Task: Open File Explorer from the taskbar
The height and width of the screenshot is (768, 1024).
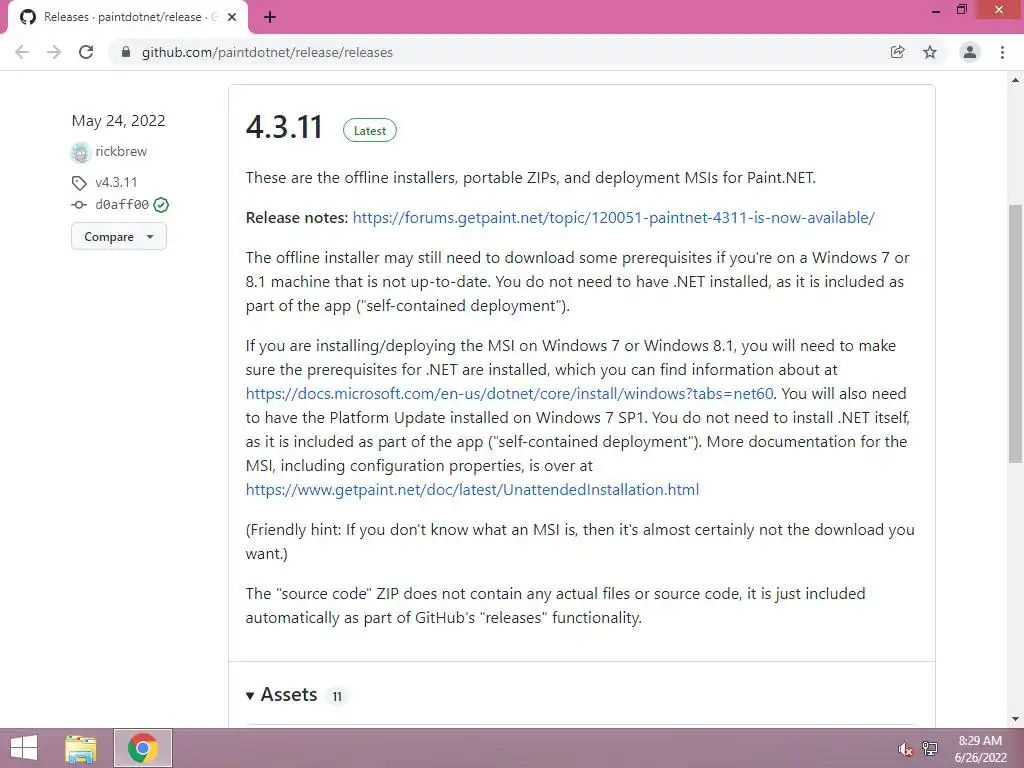Action: pos(81,748)
